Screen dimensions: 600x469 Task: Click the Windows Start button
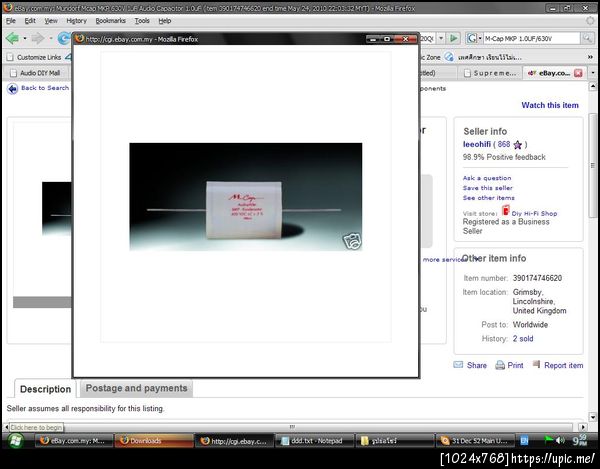click(x=15, y=441)
